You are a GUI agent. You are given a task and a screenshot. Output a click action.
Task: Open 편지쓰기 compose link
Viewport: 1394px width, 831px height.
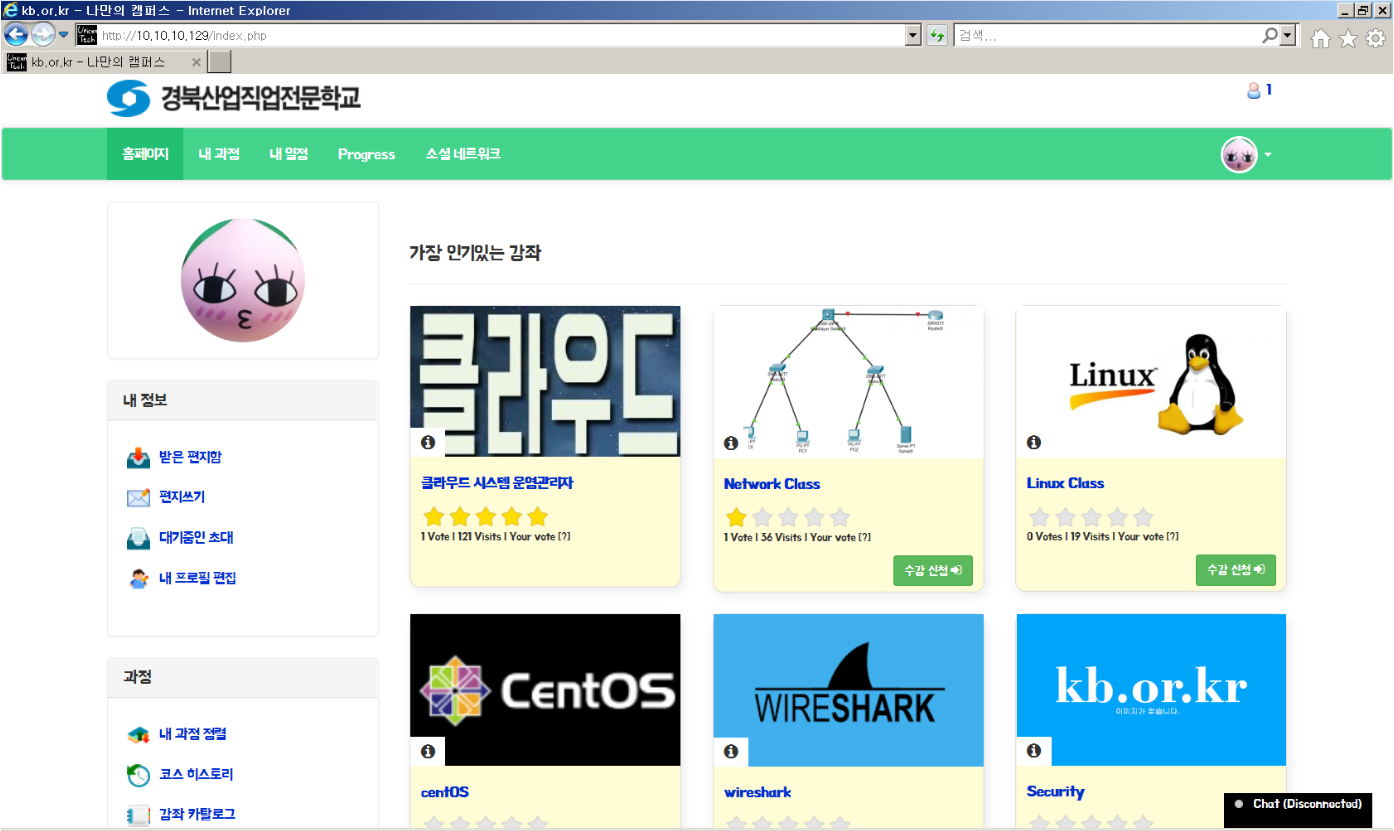(182, 497)
